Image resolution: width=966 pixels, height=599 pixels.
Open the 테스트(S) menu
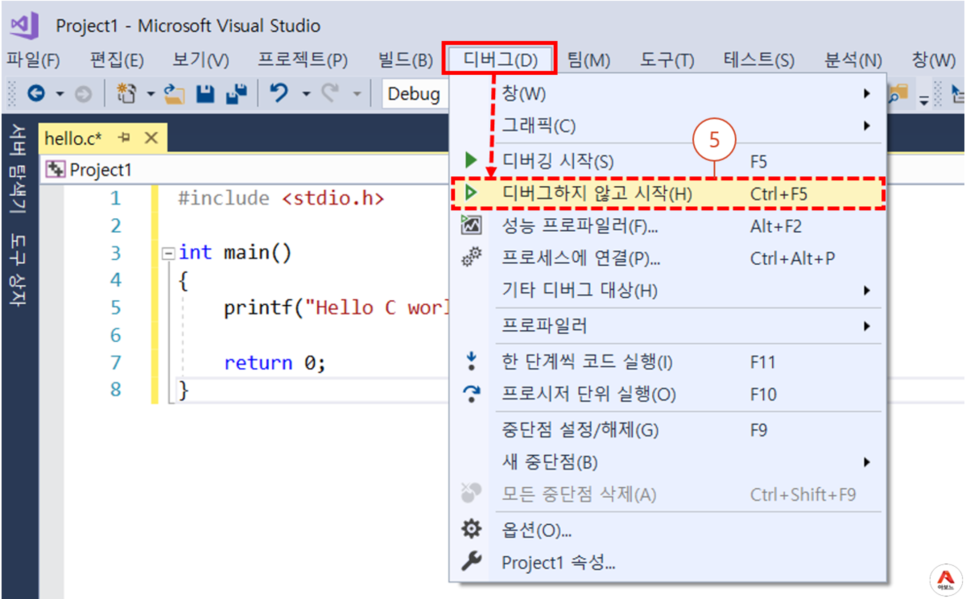point(758,60)
